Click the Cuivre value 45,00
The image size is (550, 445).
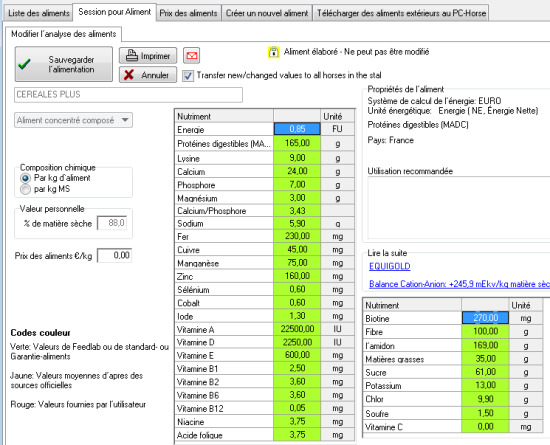[x=297, y=249]
